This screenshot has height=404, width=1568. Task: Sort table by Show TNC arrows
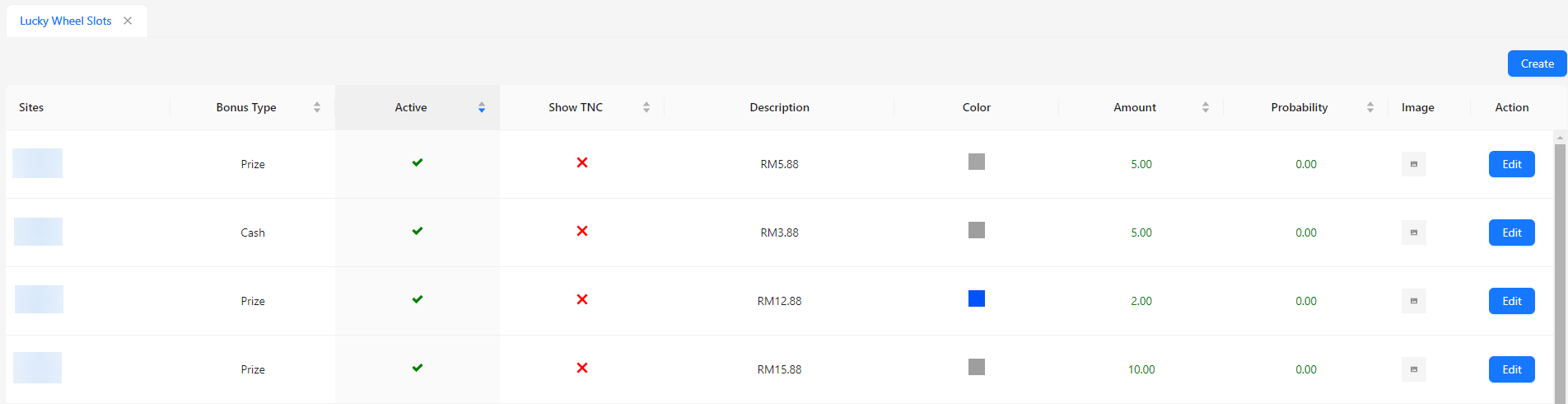click(646, 107)
